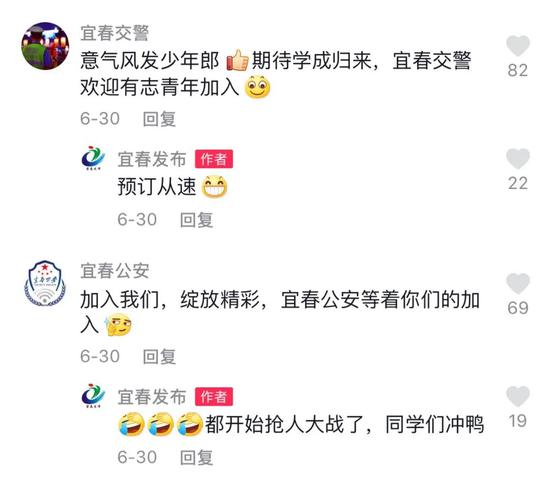550x482 pixels.
Task: Open the 宜春交警 username link
Action: click(x=115, y=33)
